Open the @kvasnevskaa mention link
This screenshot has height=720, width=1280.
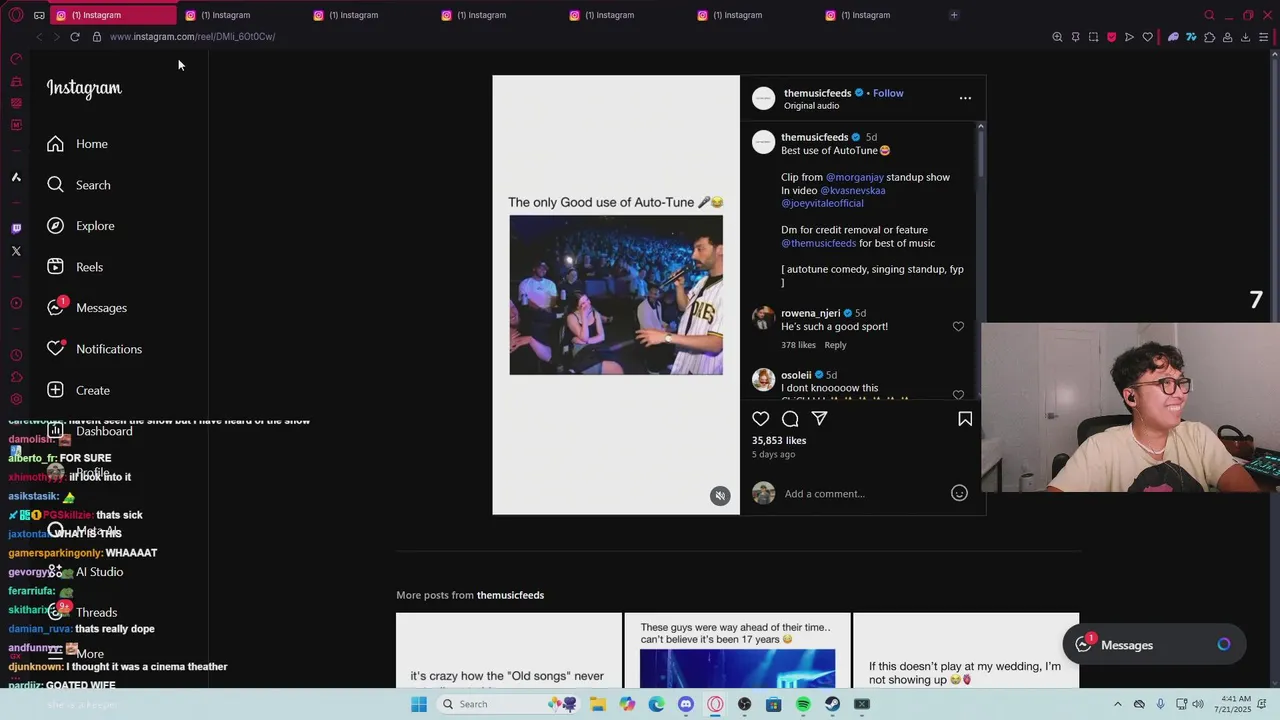pos(852,190)
